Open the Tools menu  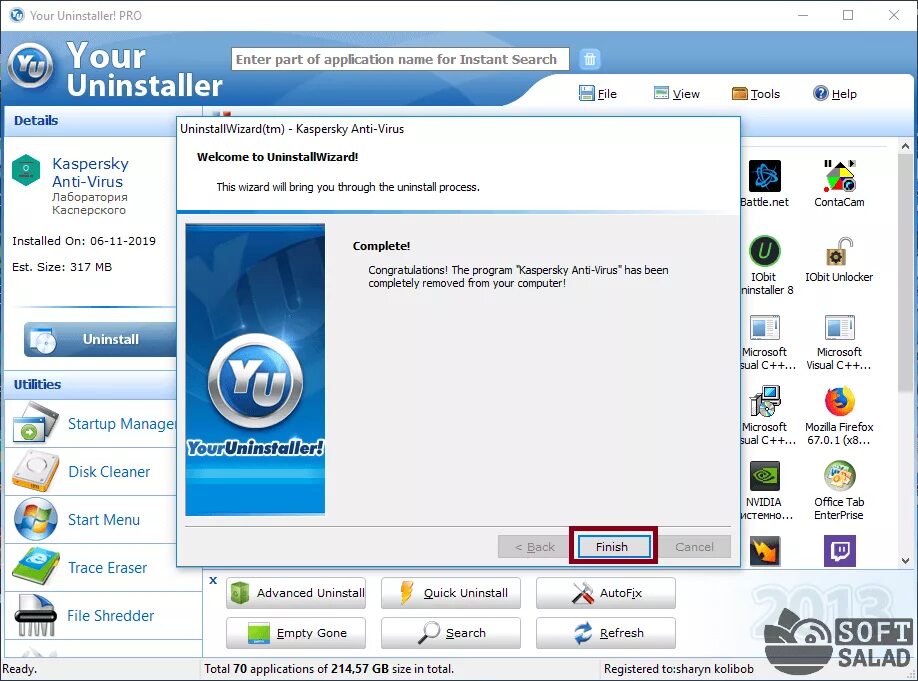(756, 94)
